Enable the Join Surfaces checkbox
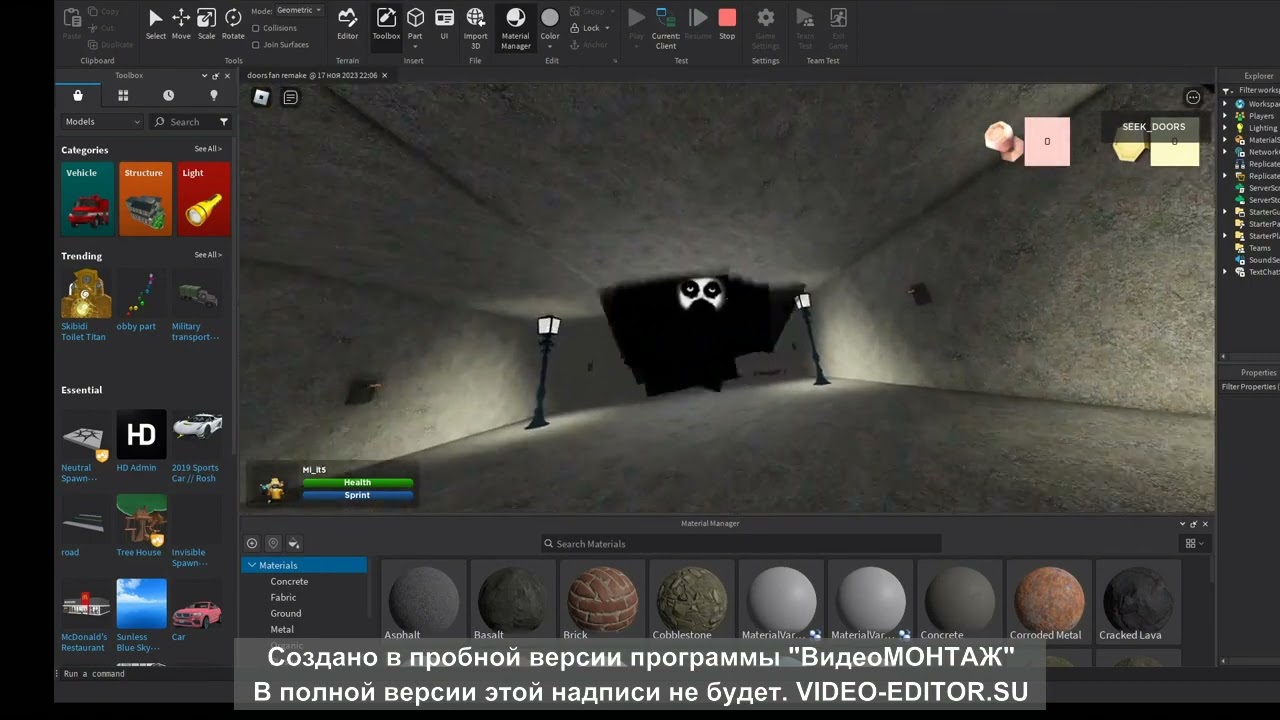This screenshot has height=720, width=1280. point(257,44)
